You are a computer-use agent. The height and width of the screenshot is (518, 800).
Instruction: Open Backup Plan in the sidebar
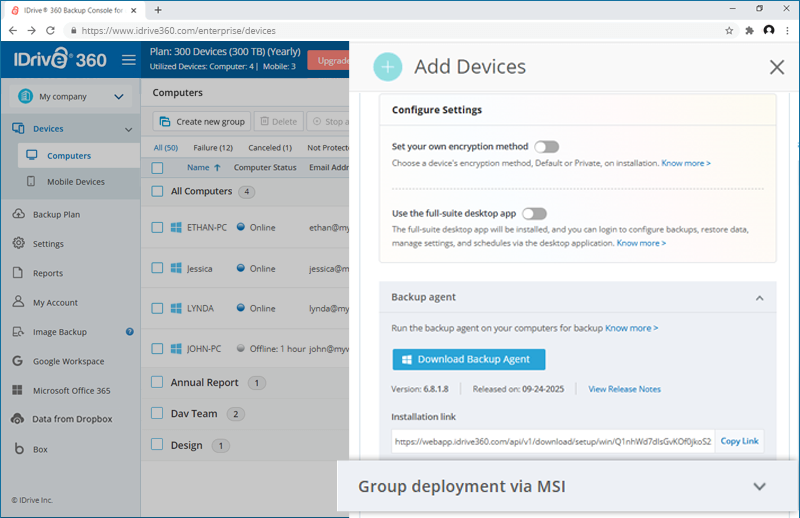click(x=56, y=214)
